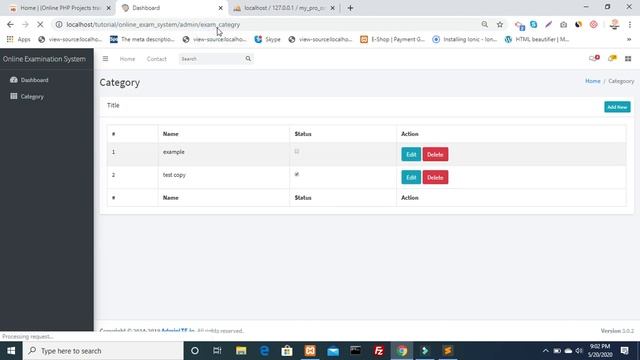Open a new browser tab
This screenshot has height=360, width=640.
(350, 8)
